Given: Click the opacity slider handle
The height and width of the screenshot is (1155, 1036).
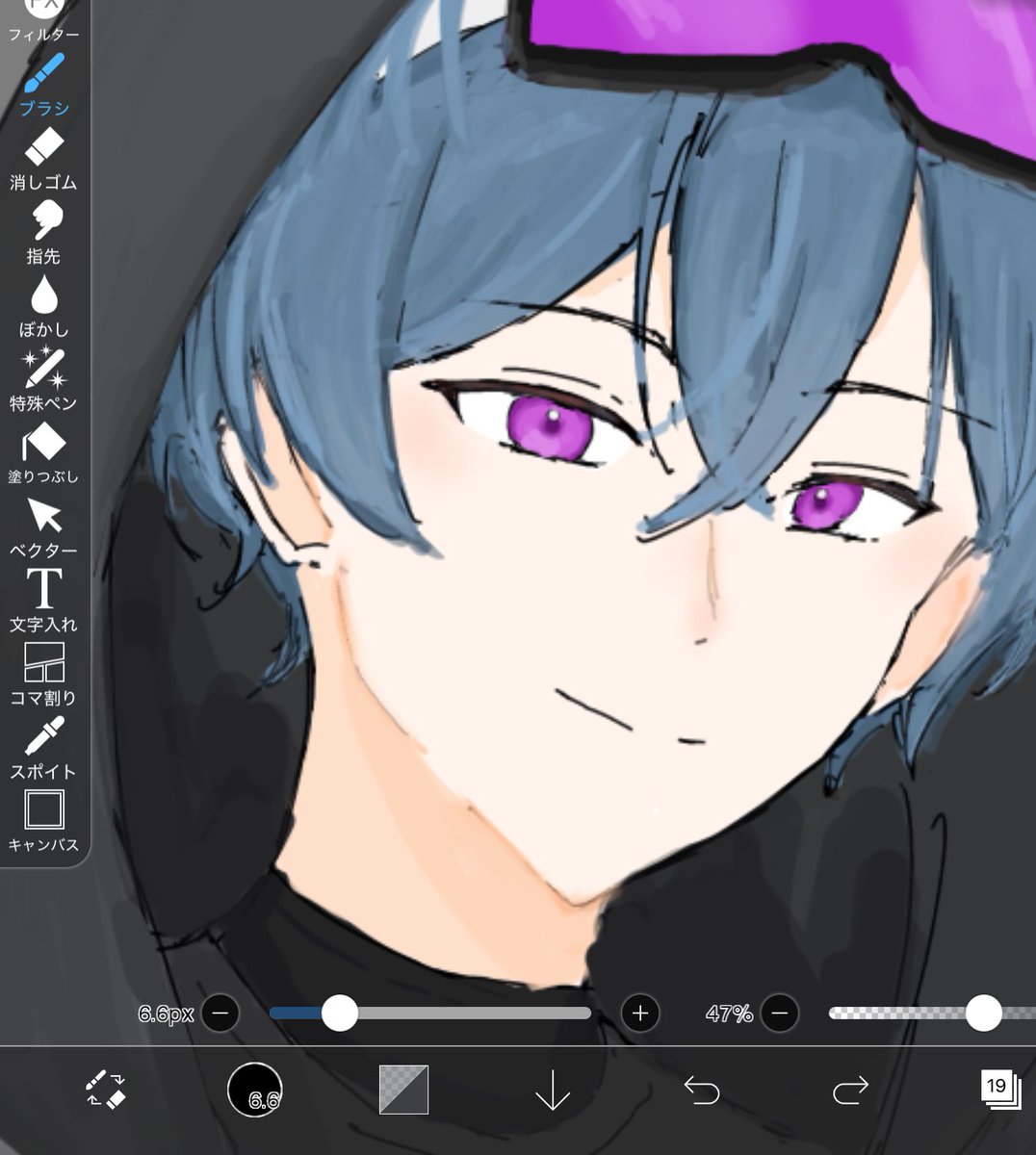Looking at the screenshot, I should pos(983,1014).
